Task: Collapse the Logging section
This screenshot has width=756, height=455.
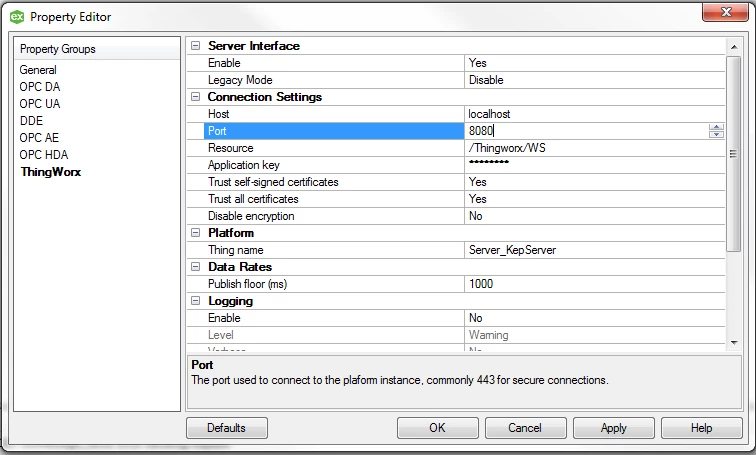Action: [195, 301]
